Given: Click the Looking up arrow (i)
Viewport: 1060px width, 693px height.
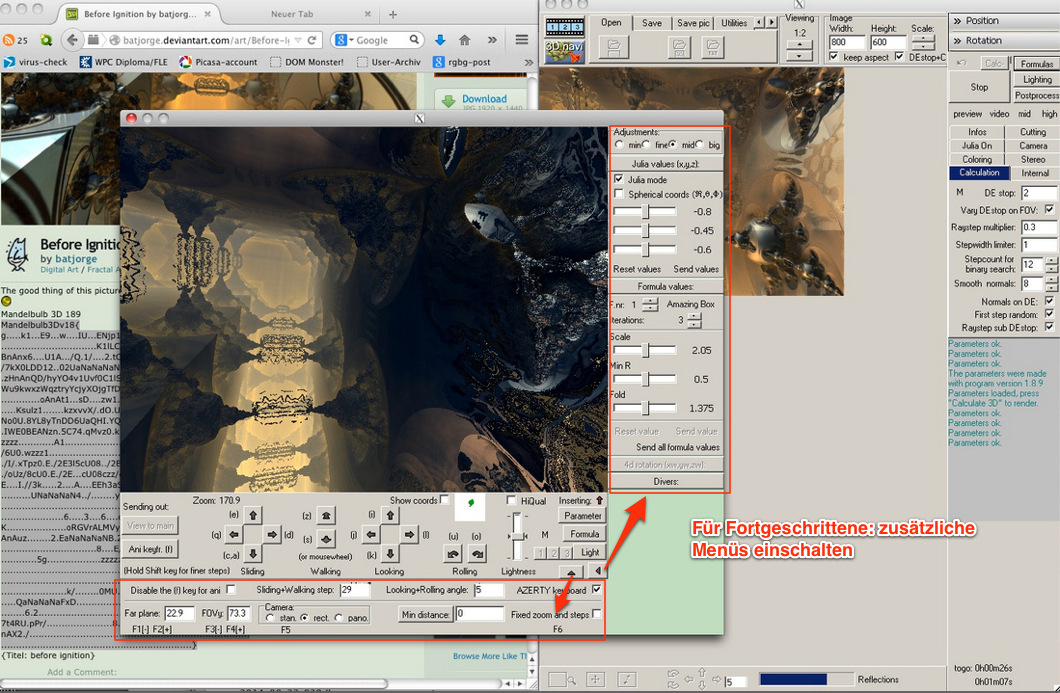Looking at the screenshot, I should pyautogui.click(x=390, y=515).
